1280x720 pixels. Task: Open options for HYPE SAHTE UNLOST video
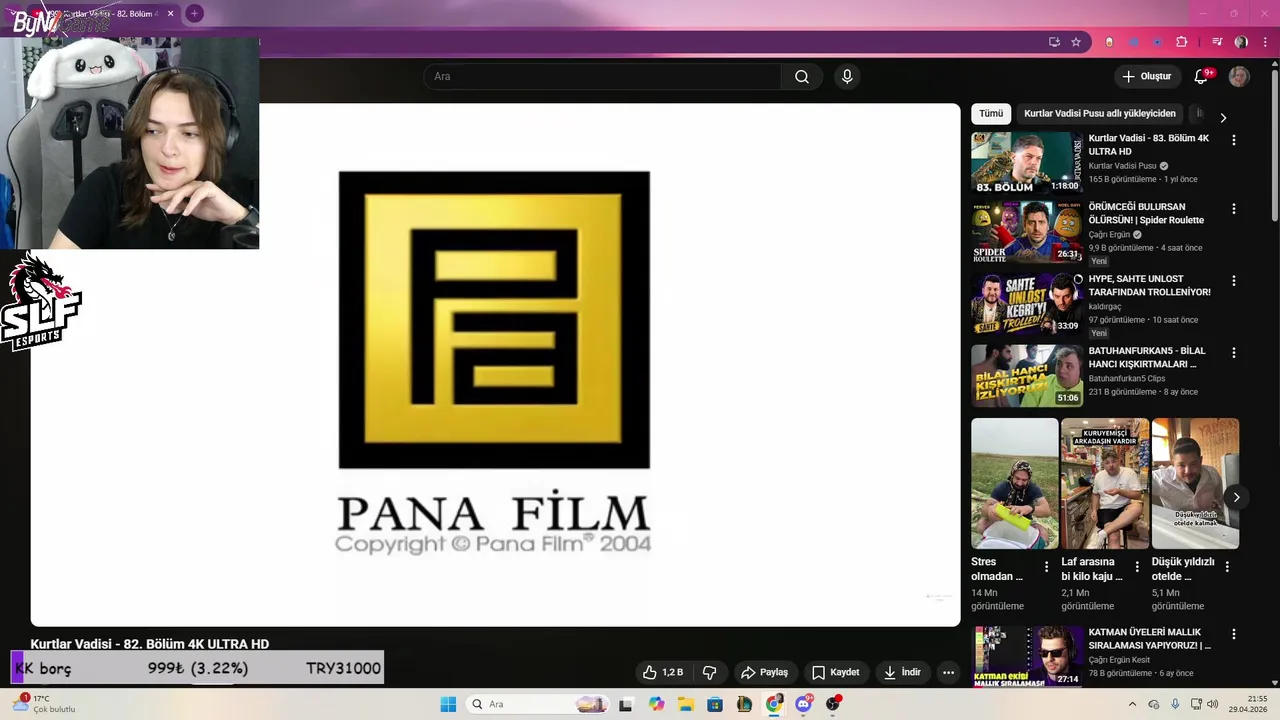[1234, 281]
